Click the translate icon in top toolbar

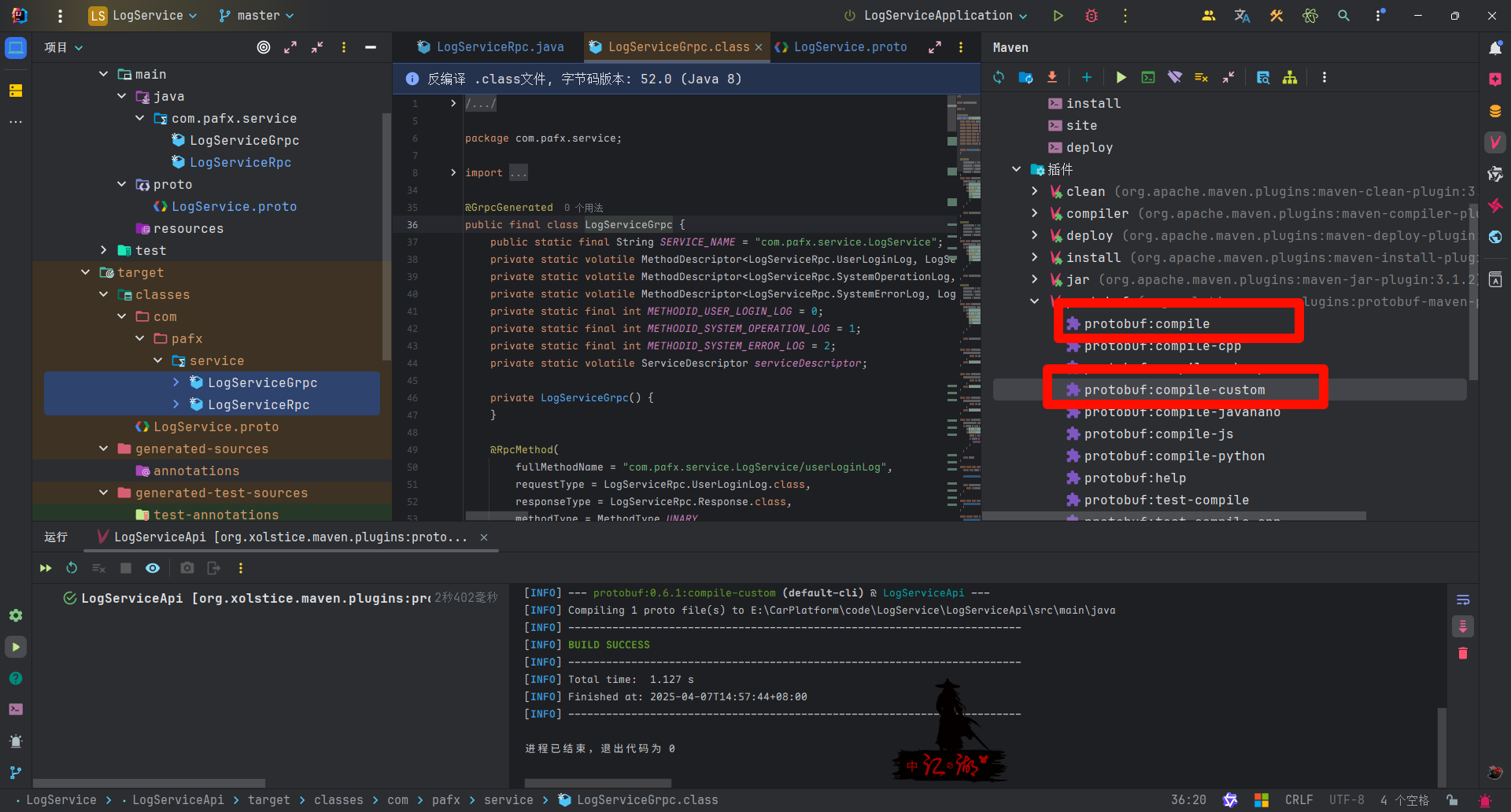[x=1242, y=16]
